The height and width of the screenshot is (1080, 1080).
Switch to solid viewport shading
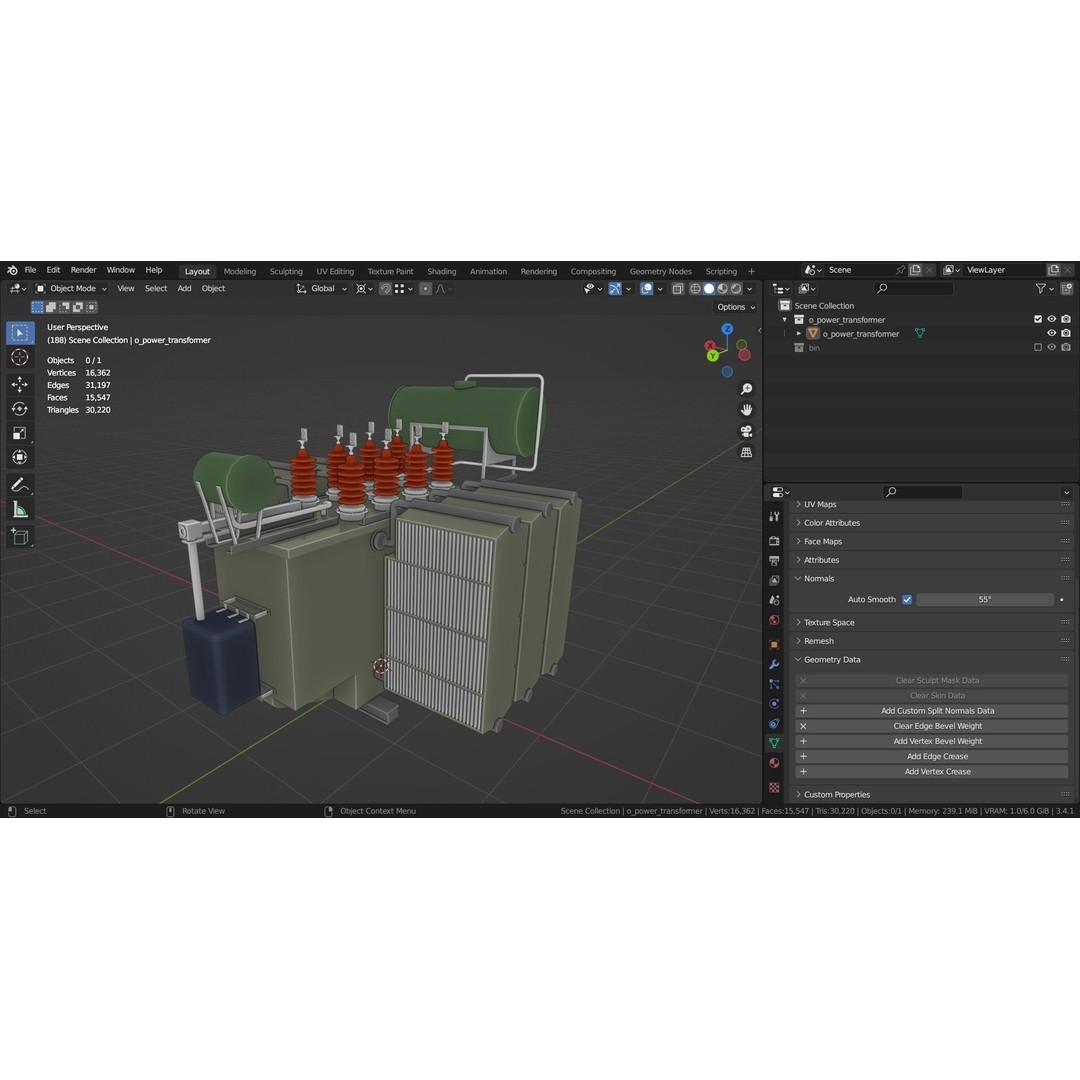coord(709,289)
